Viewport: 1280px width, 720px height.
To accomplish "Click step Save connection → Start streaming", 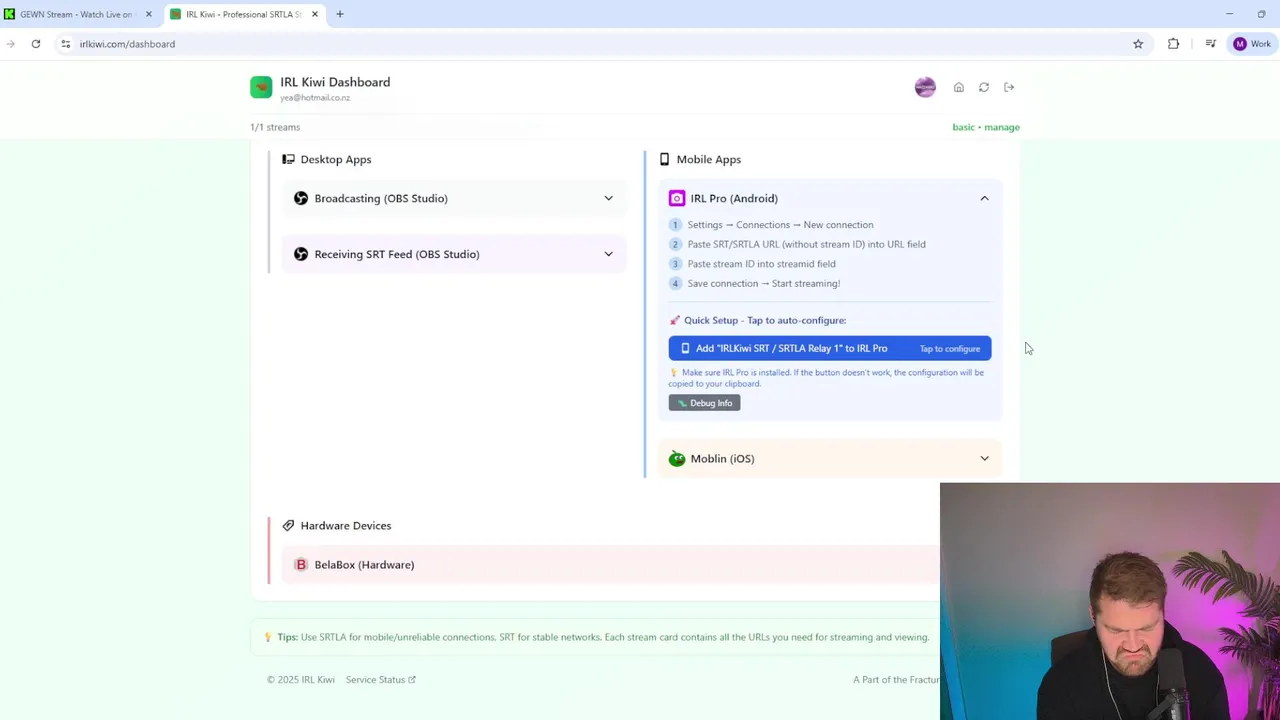I will pyautogui.click(x=764, y=283).
